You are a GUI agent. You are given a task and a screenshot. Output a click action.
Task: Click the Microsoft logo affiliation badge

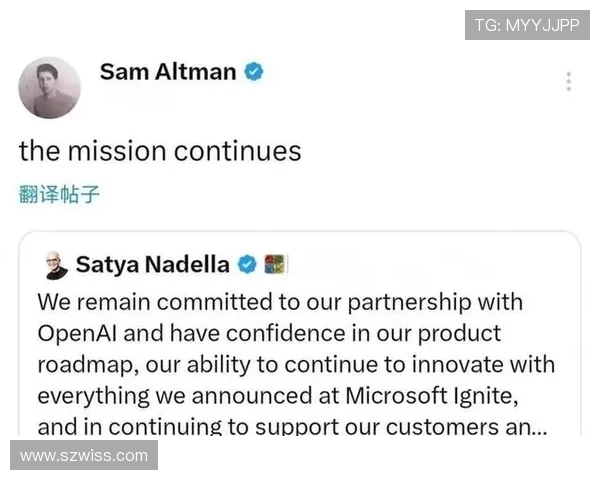(x=275, y=265)
